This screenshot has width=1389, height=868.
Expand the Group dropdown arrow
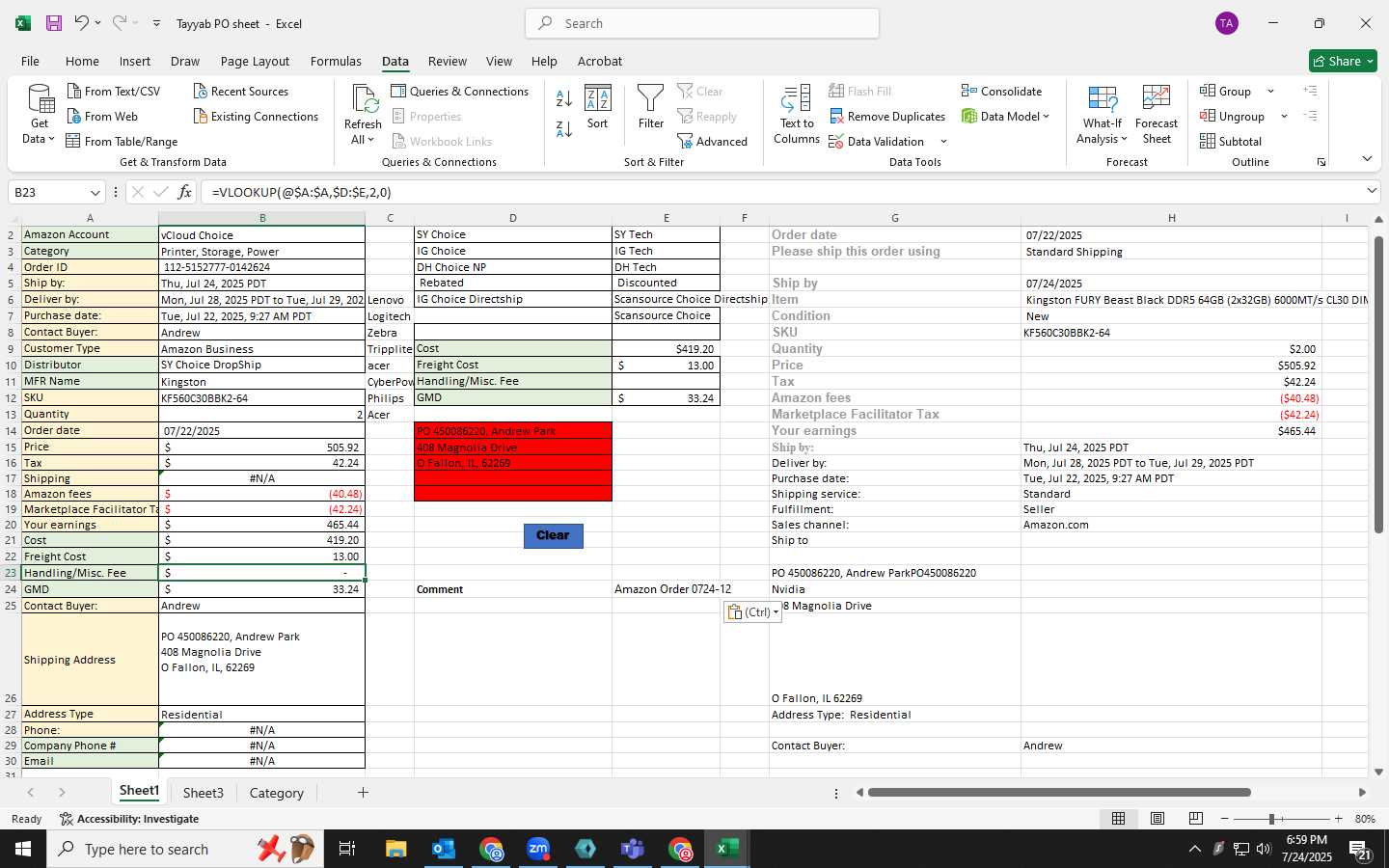(1270, 92)
